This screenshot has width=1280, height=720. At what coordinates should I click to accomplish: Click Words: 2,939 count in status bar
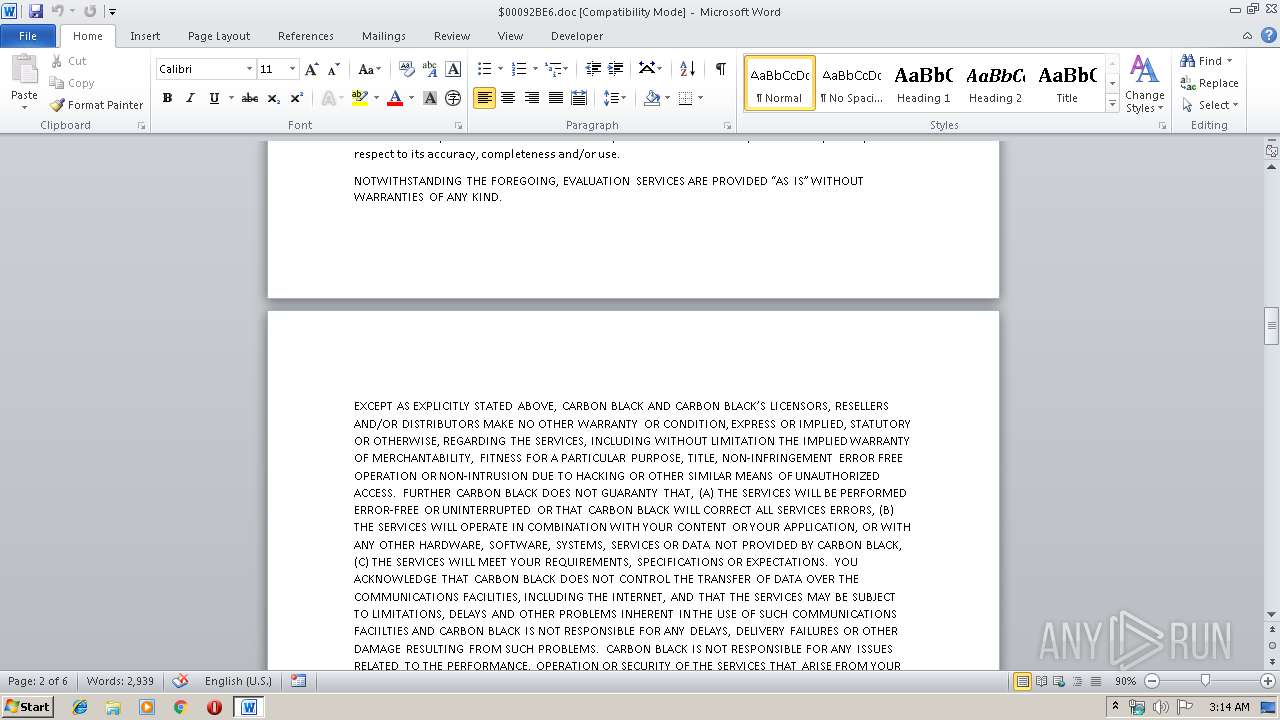[x=120, y=681]
